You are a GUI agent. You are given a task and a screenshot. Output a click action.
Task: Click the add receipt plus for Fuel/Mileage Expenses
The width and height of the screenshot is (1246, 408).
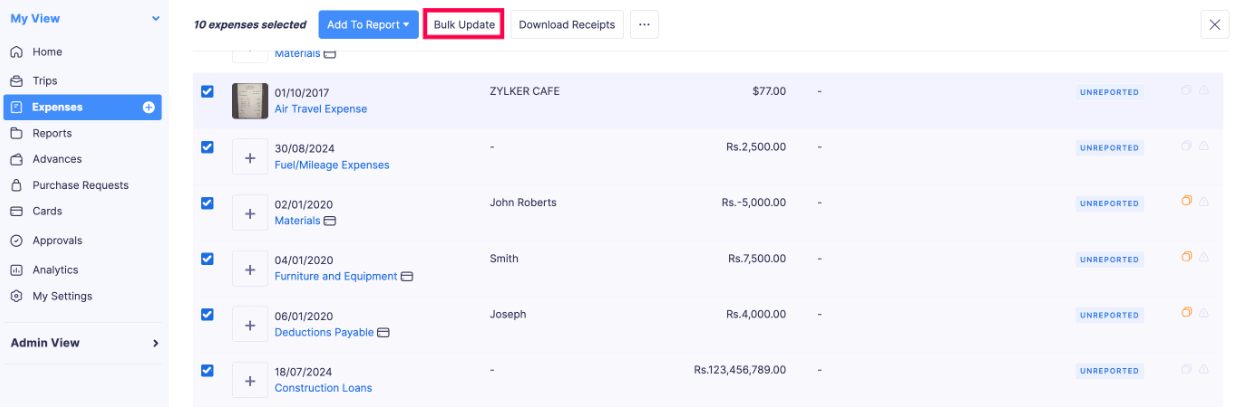pyautogui.click(x=250, y=158)
